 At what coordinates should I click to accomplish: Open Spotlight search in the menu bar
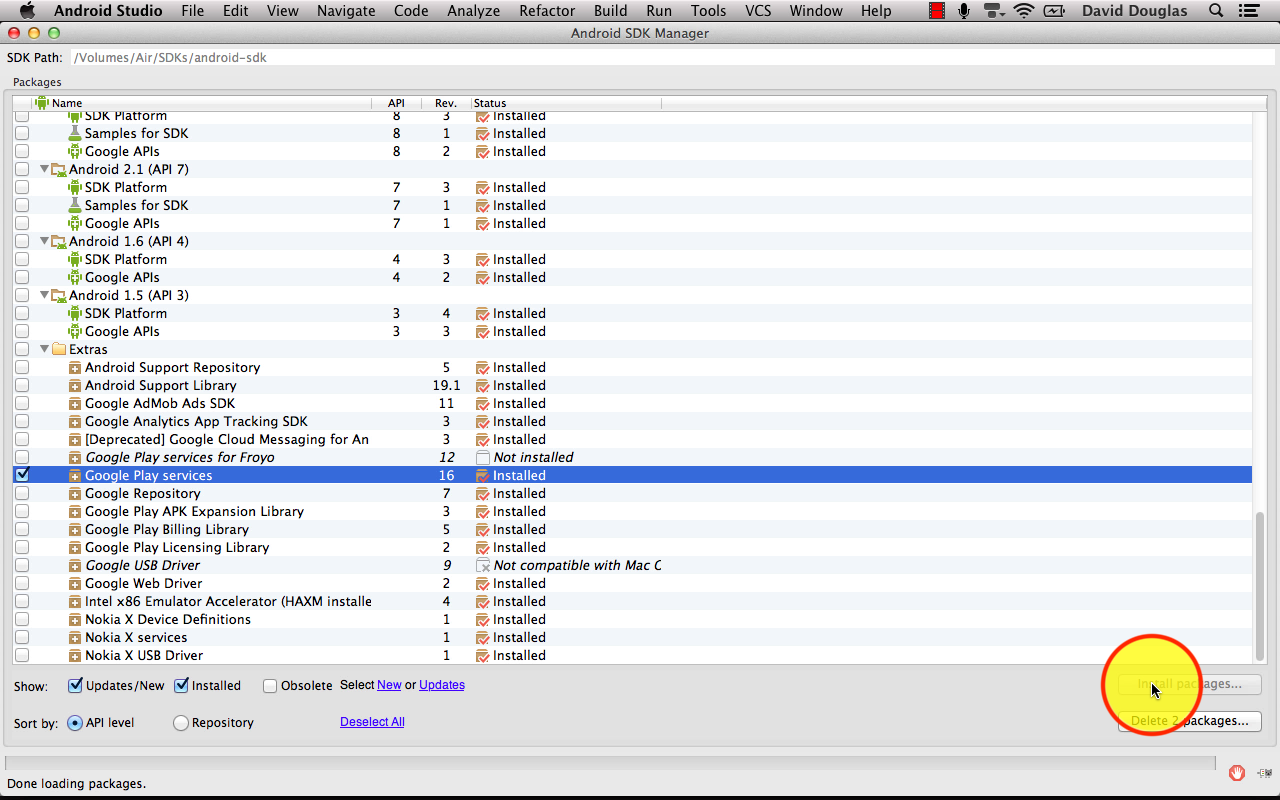pyautogui.click(x=1216, y=11)
